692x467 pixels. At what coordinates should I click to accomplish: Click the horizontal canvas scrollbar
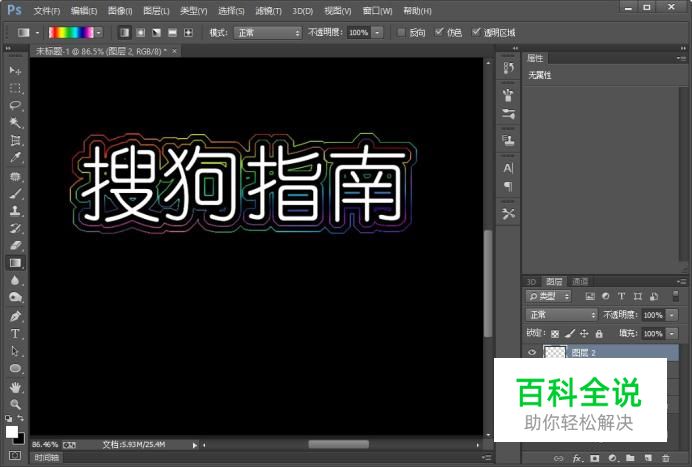[x=338, y=444]
